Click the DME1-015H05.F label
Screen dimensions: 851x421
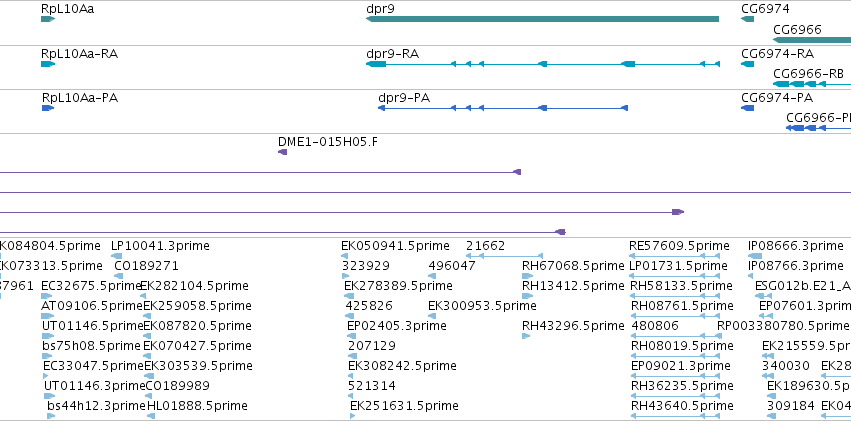328,142
